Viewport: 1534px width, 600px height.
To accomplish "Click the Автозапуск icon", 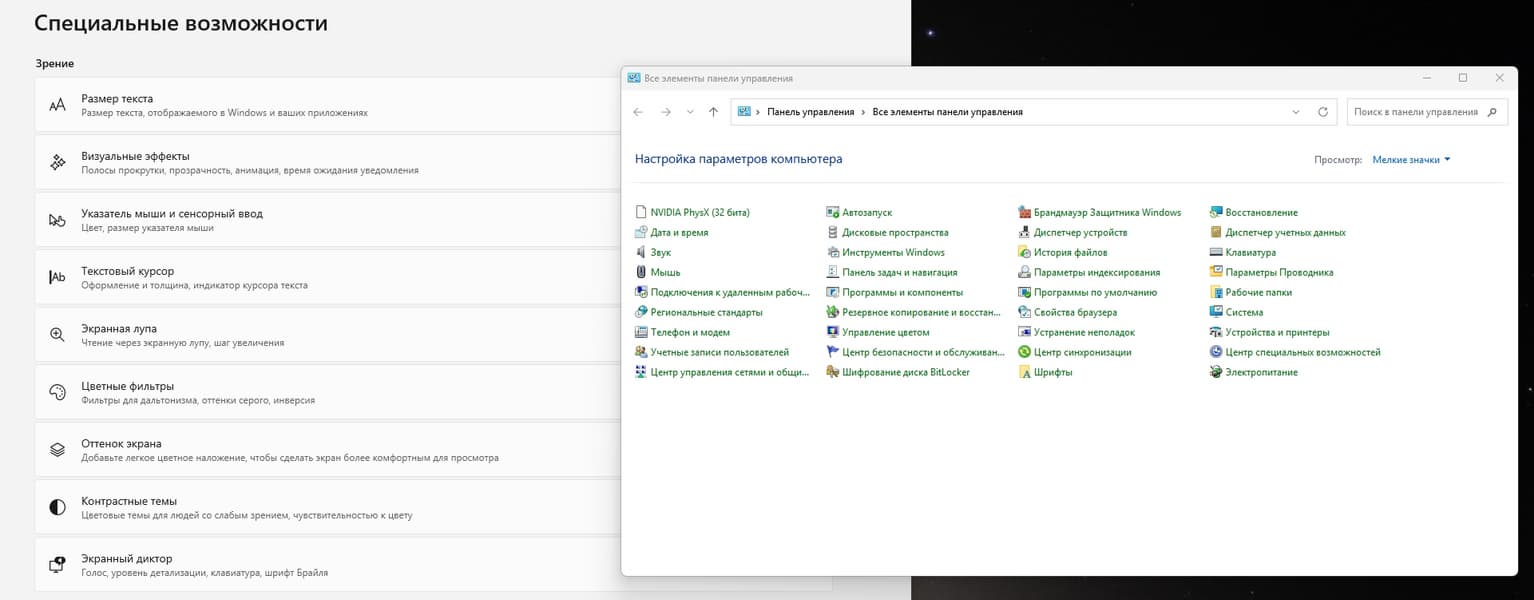I will [833, 212].
